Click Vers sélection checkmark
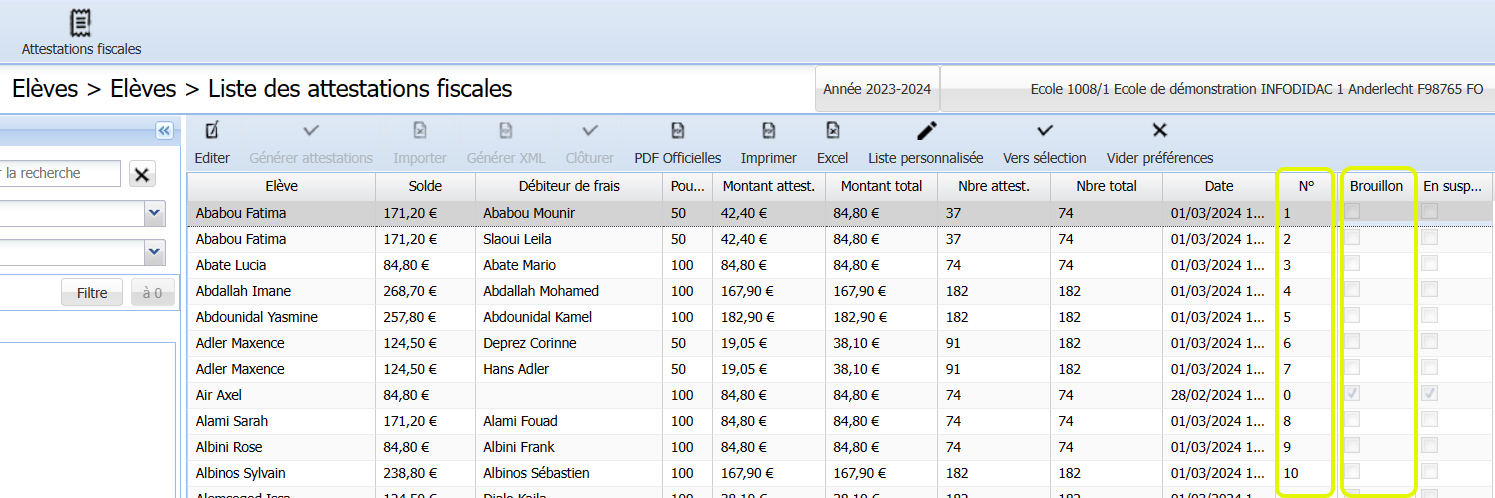The height and width of the screenshot is (498, 1495). 1044,131
